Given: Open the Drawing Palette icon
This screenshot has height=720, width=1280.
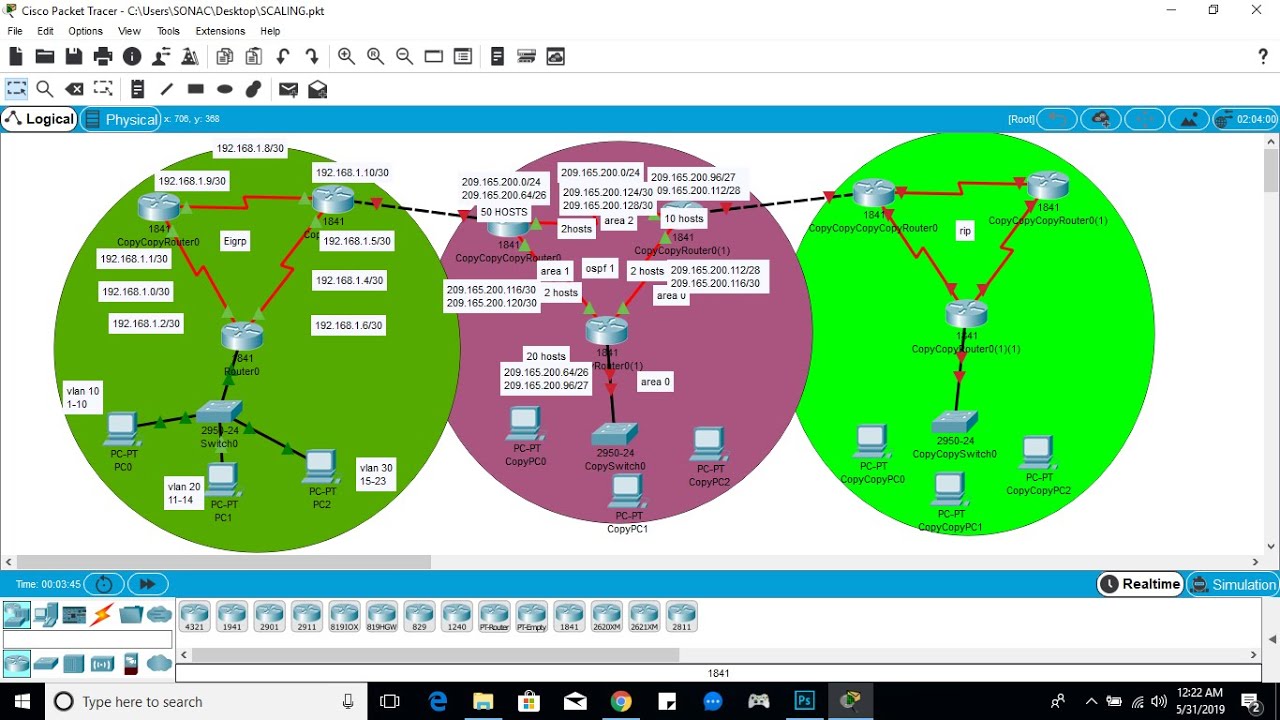Looking at the screenshot, I should click(x=433, y=57).
